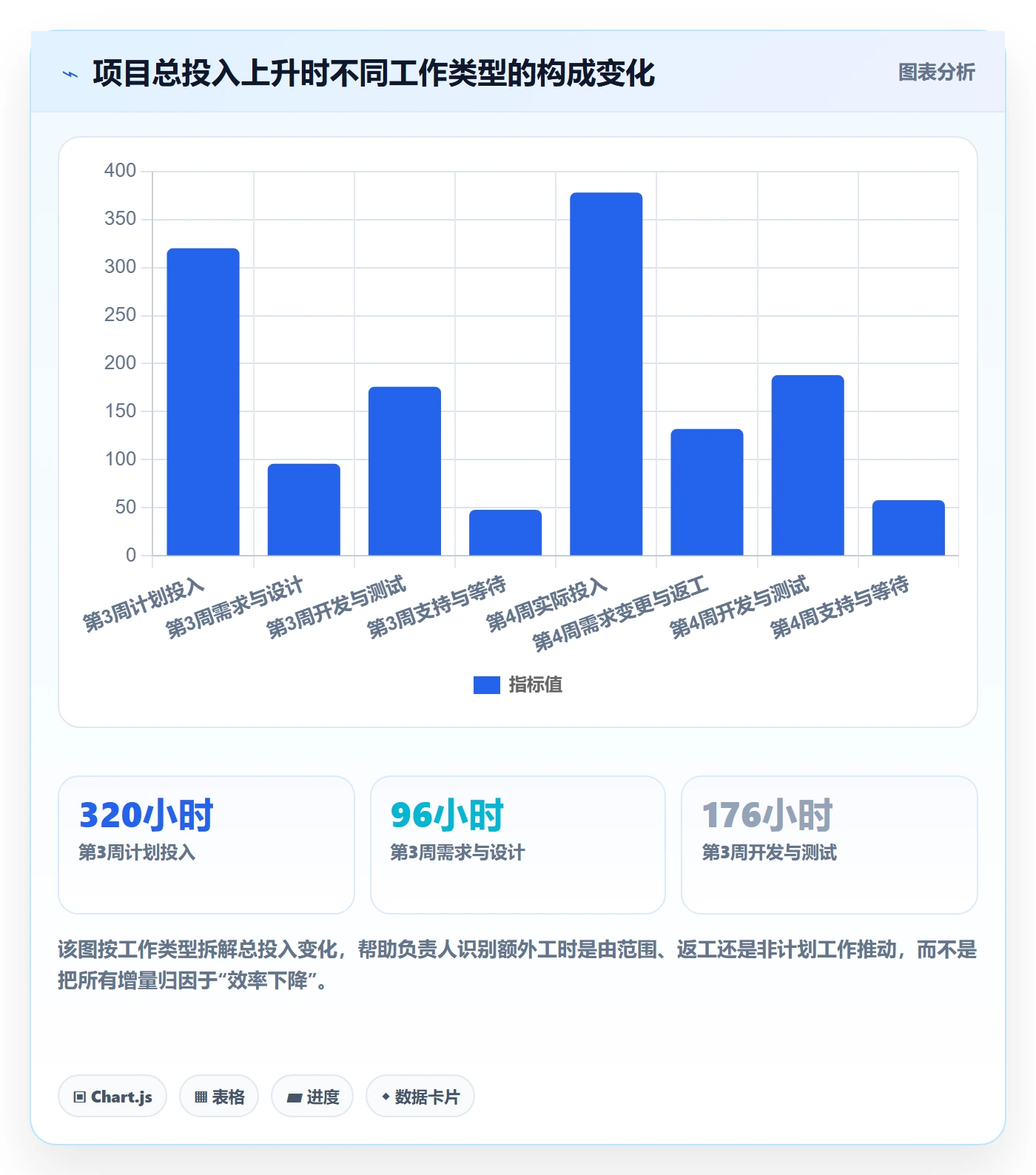Screen dimensions: 1036x1175
Task: Open the 176小时 data card
Action: (830, 845)
